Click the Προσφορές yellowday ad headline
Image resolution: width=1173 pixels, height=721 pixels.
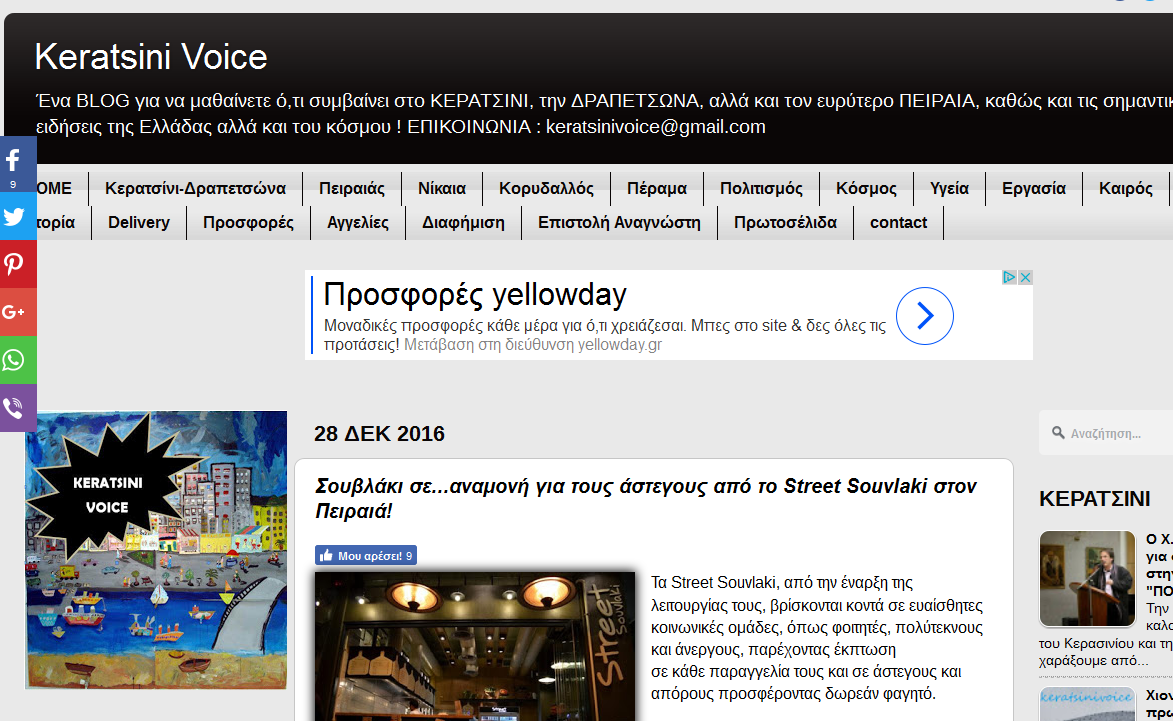[x=475, y=295]
